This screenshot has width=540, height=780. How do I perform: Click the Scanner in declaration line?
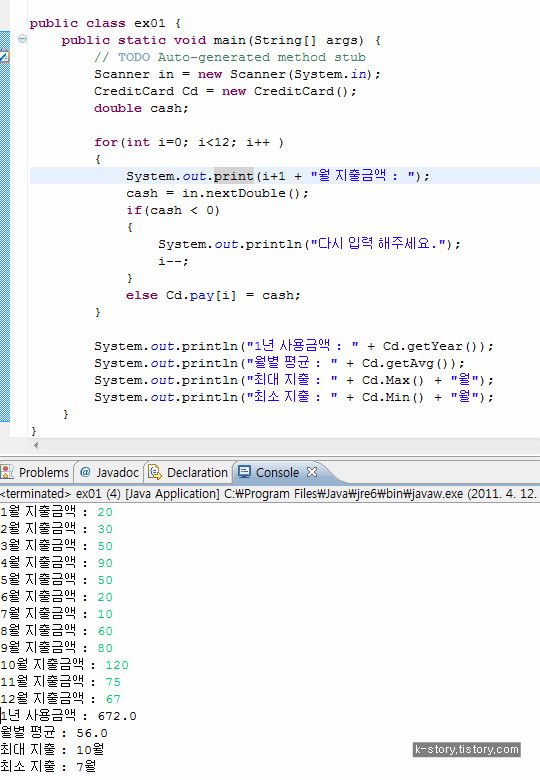(237, 74)
